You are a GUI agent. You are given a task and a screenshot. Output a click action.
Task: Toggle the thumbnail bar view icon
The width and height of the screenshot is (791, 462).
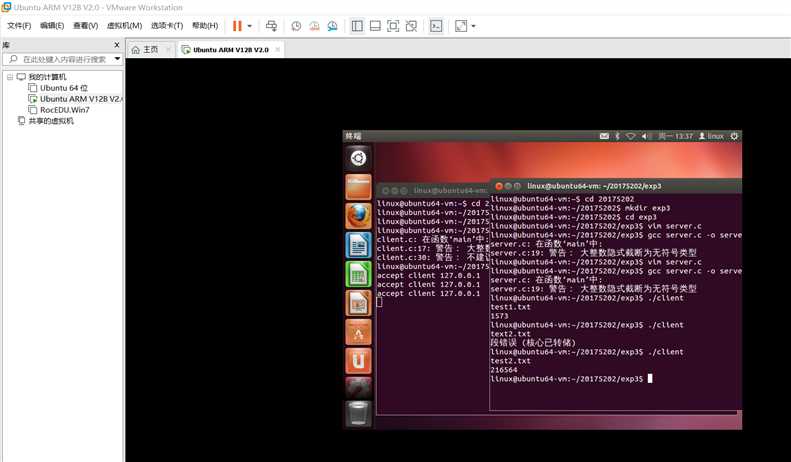point(375,26)
